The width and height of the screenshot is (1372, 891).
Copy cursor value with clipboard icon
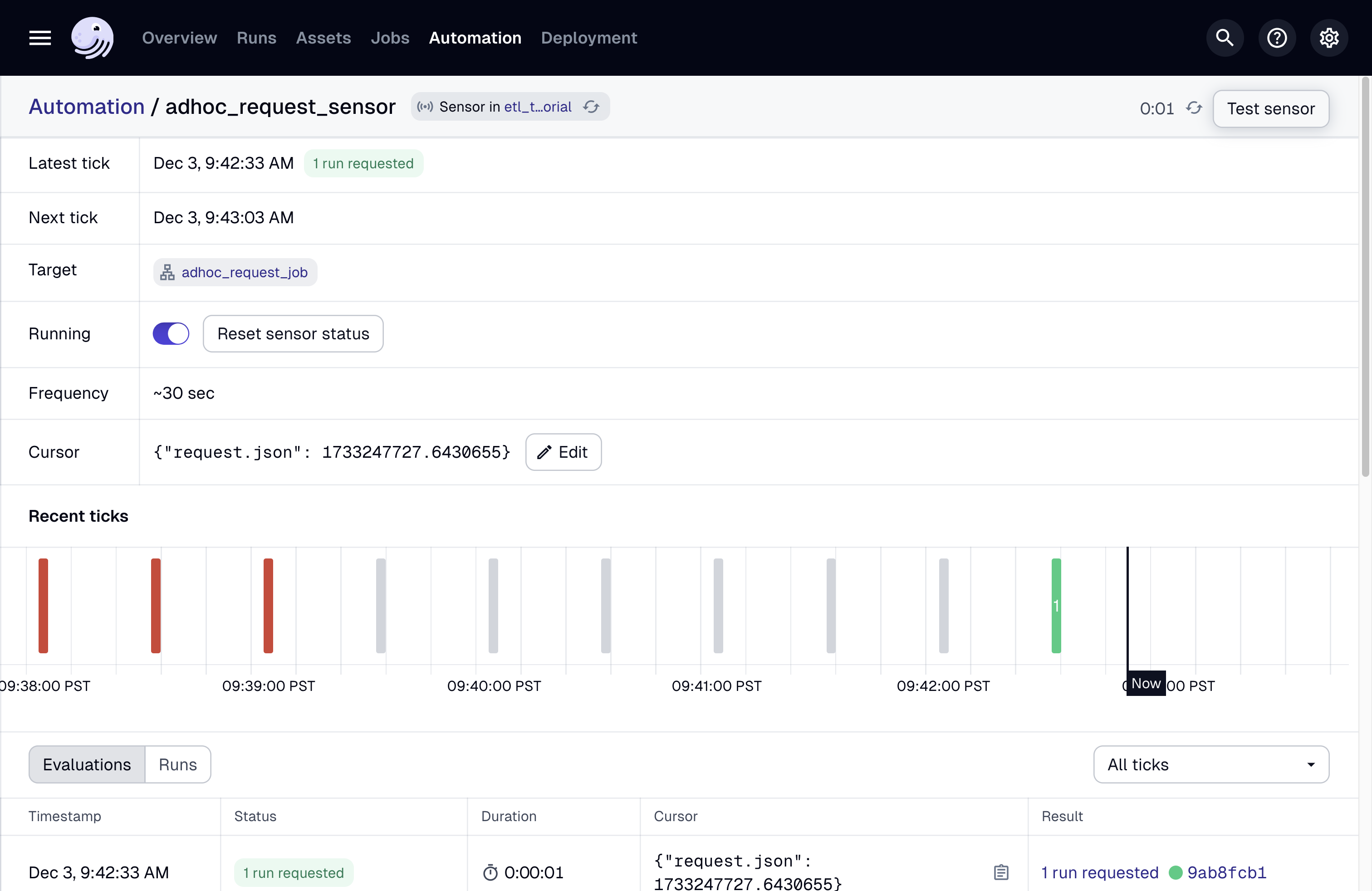(x=1001, y=872)
